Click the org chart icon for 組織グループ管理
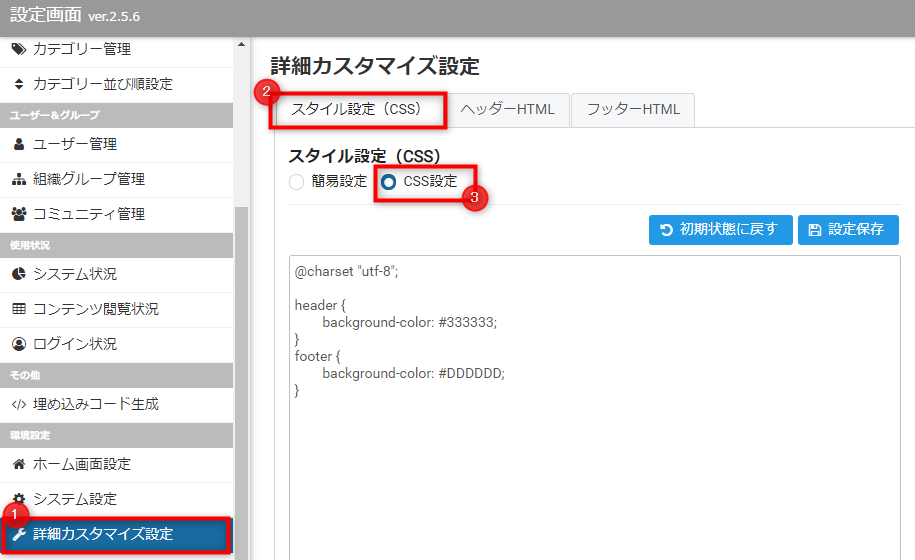 (19, 179)
